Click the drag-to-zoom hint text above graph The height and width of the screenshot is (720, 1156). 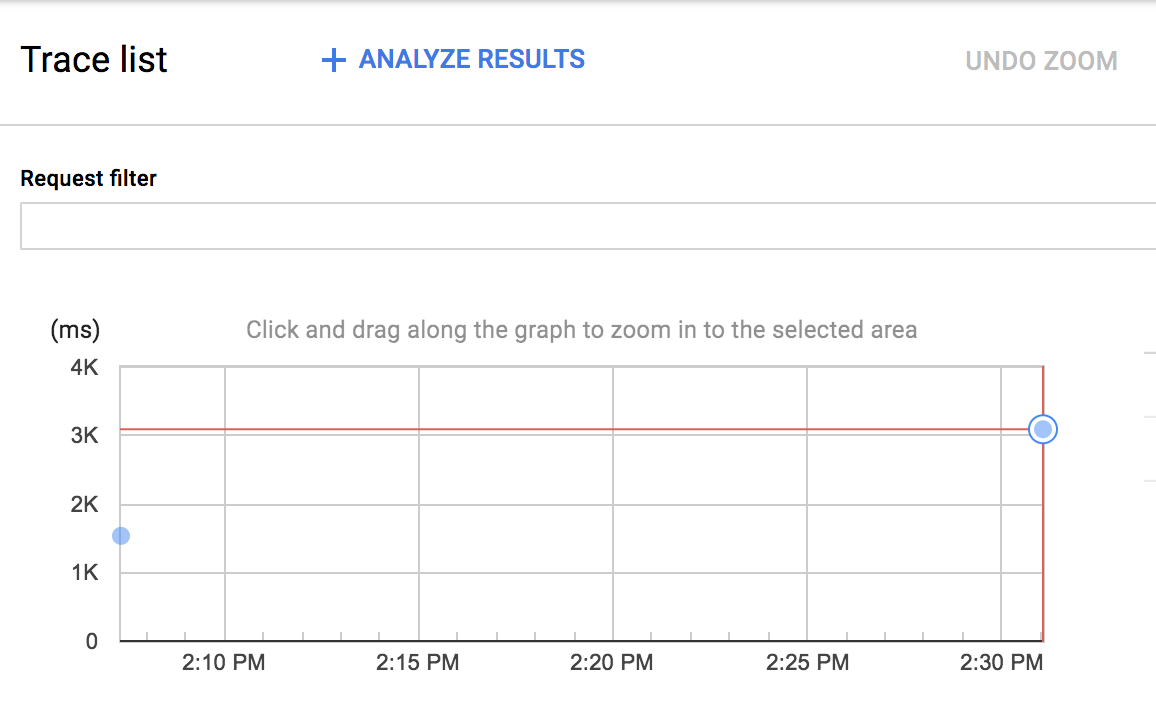pyautogui.click(x=581, y=330)
